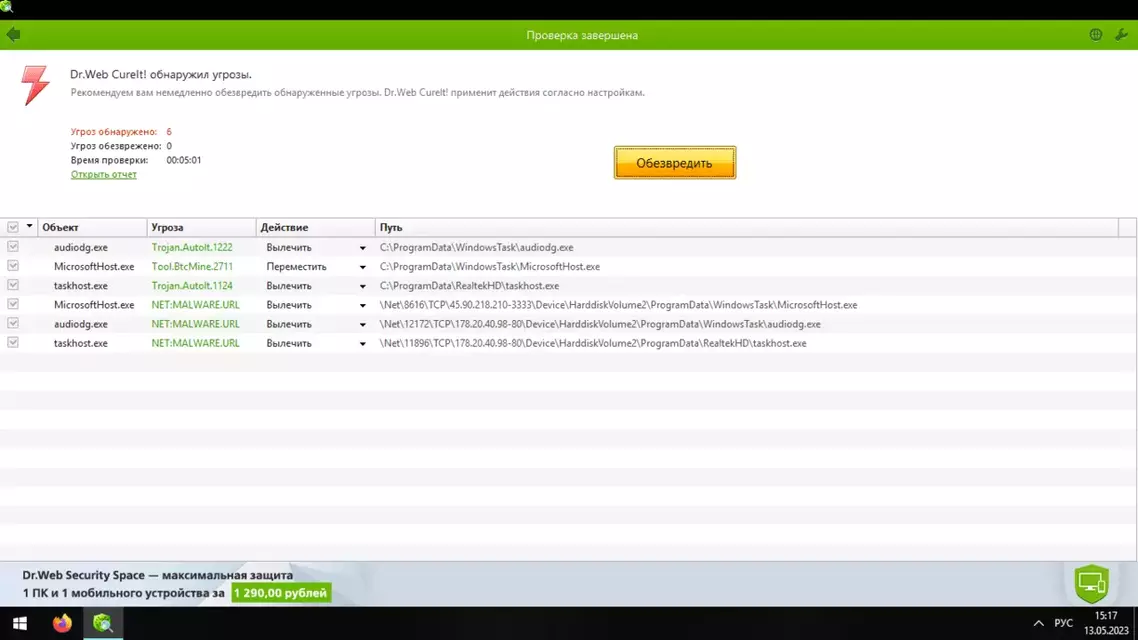Image resolution: width=1138 pixels, height=640 pixels.
Task: Switch to Dr.Web CureIt taskbar icon
Action: pyautogui.click(x=102, y=623)
